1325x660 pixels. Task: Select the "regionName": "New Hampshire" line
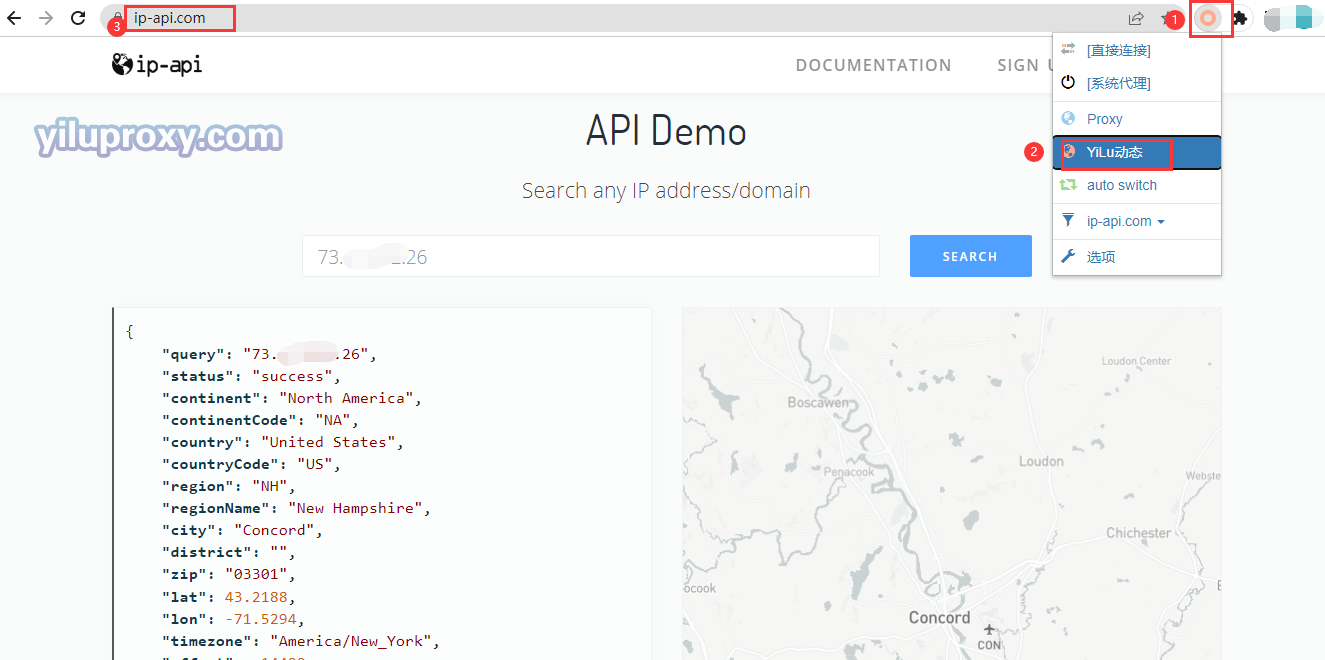pyautogui.click(x=296, y=508)
